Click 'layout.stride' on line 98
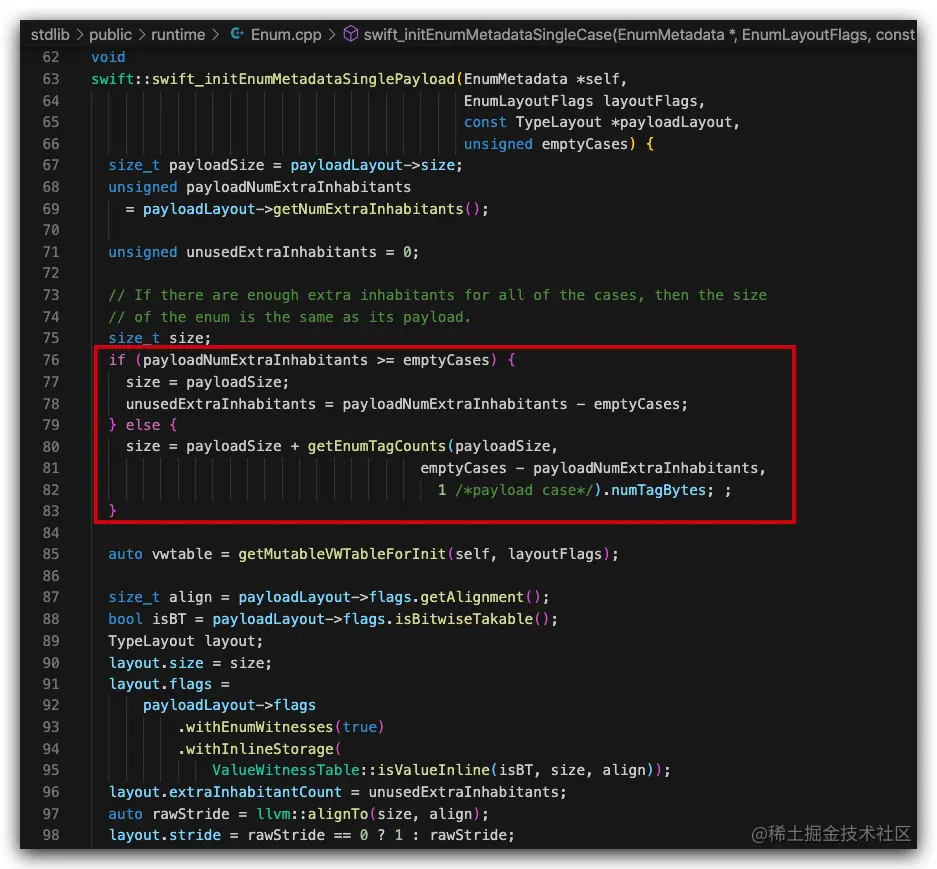The image size is (937, 869). click(164, 835)
